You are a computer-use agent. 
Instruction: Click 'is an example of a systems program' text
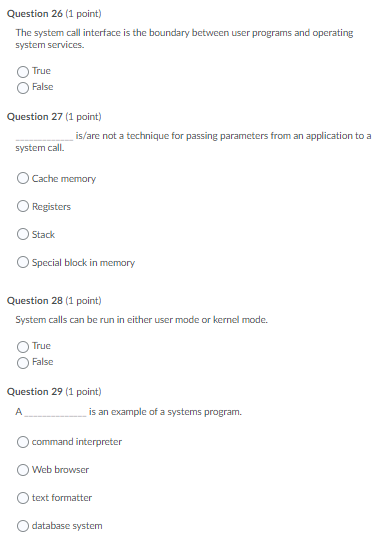[x=165, y=412]
